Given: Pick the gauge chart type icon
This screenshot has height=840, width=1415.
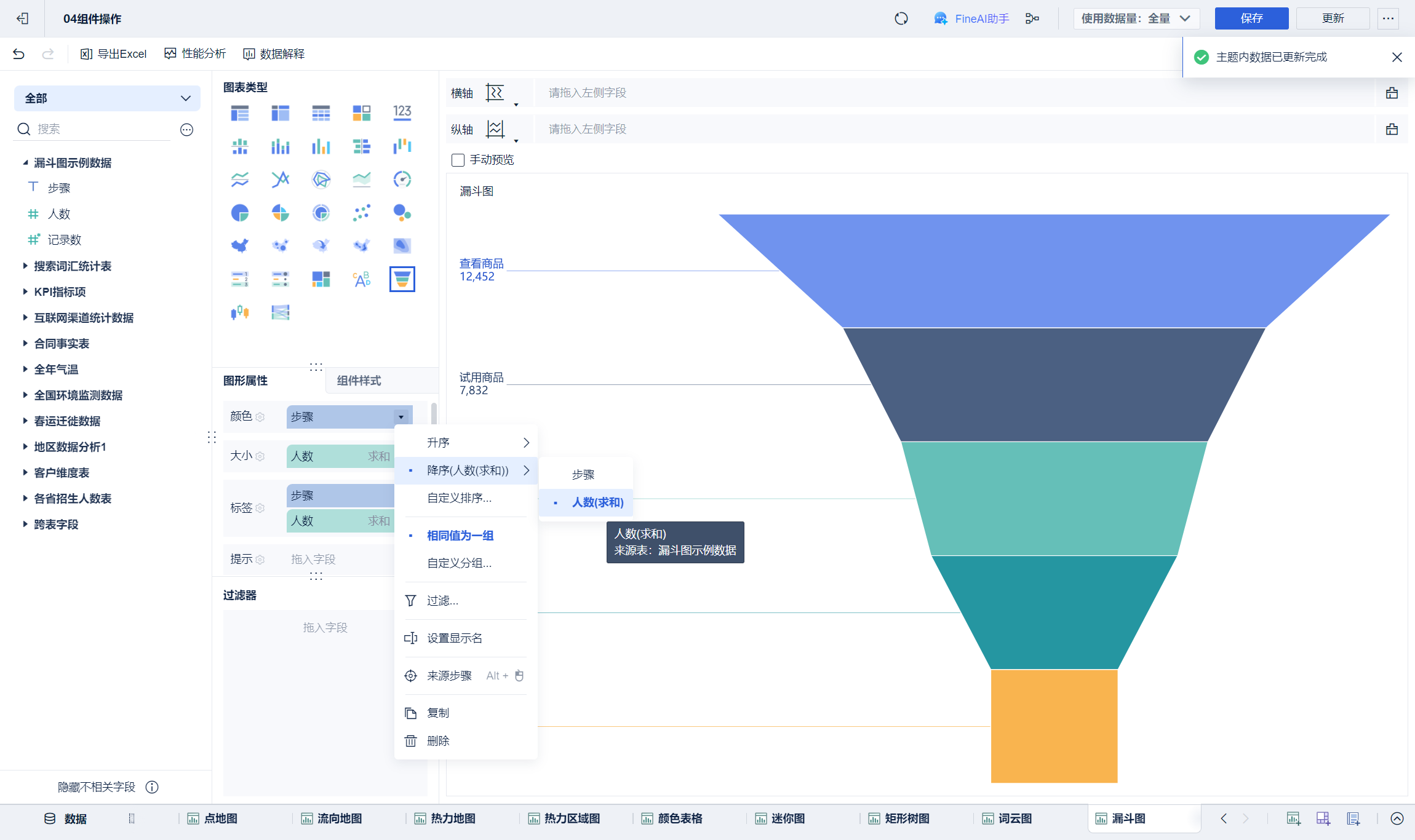Looking at the screenshot, I should (402, 180).
